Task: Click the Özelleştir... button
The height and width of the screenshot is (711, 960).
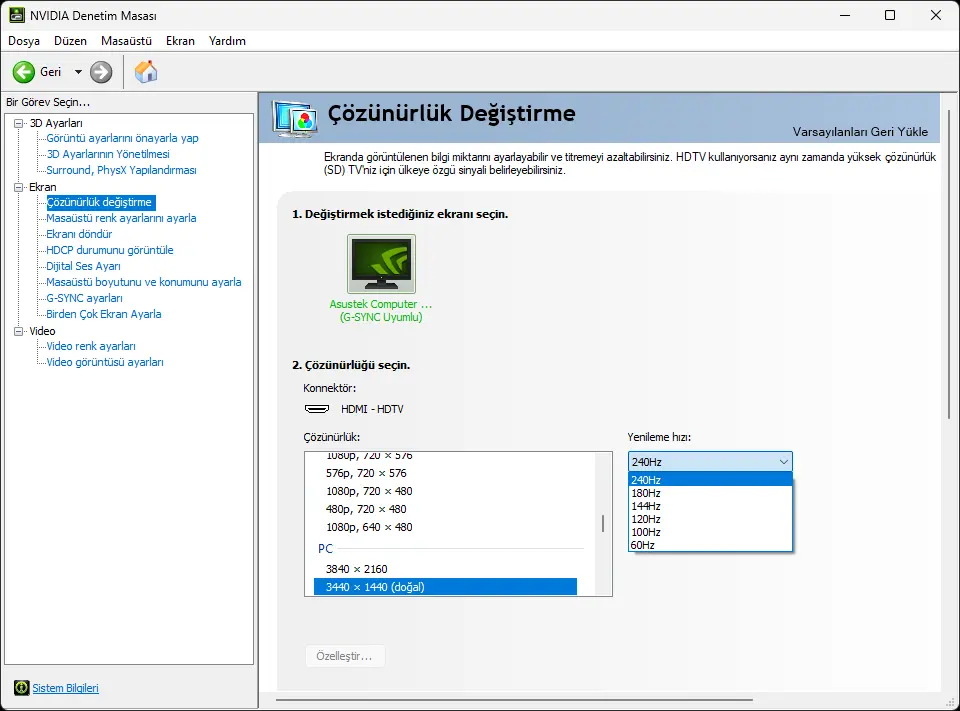Action: pos(345,656)
